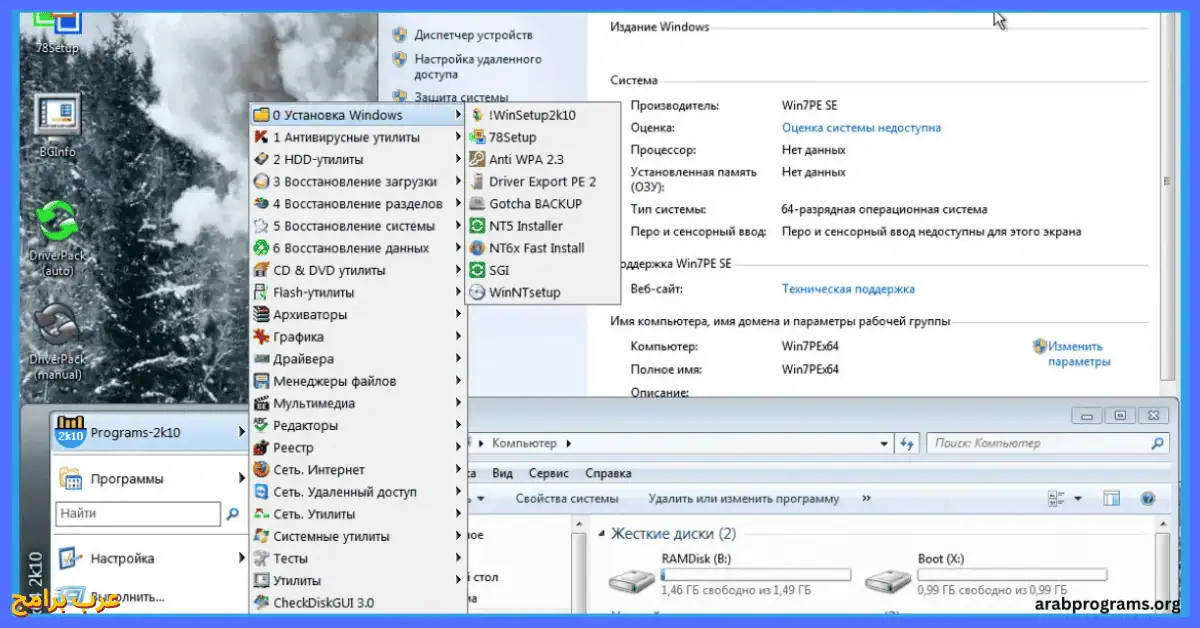Image resolution: width=1200 pixels, height=628 pixels.
Task: Click the search magnifier beside Найти
Action: (233, 514)
